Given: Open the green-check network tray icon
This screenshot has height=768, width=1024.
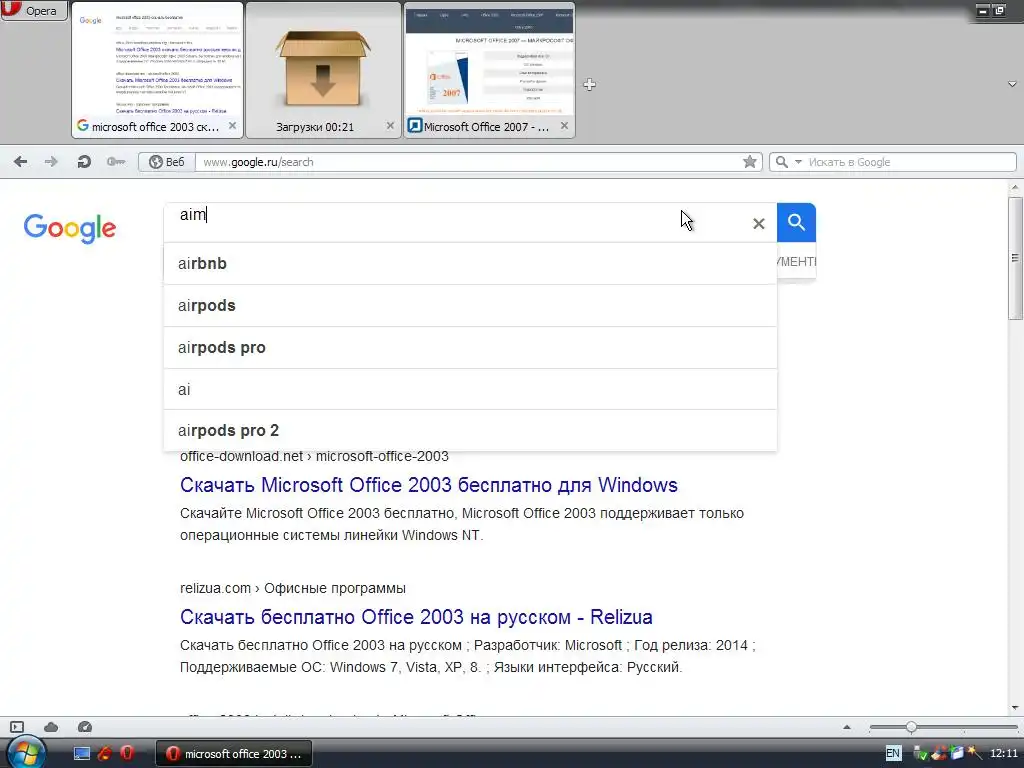Looking at the screenshot, I should 921,754.
